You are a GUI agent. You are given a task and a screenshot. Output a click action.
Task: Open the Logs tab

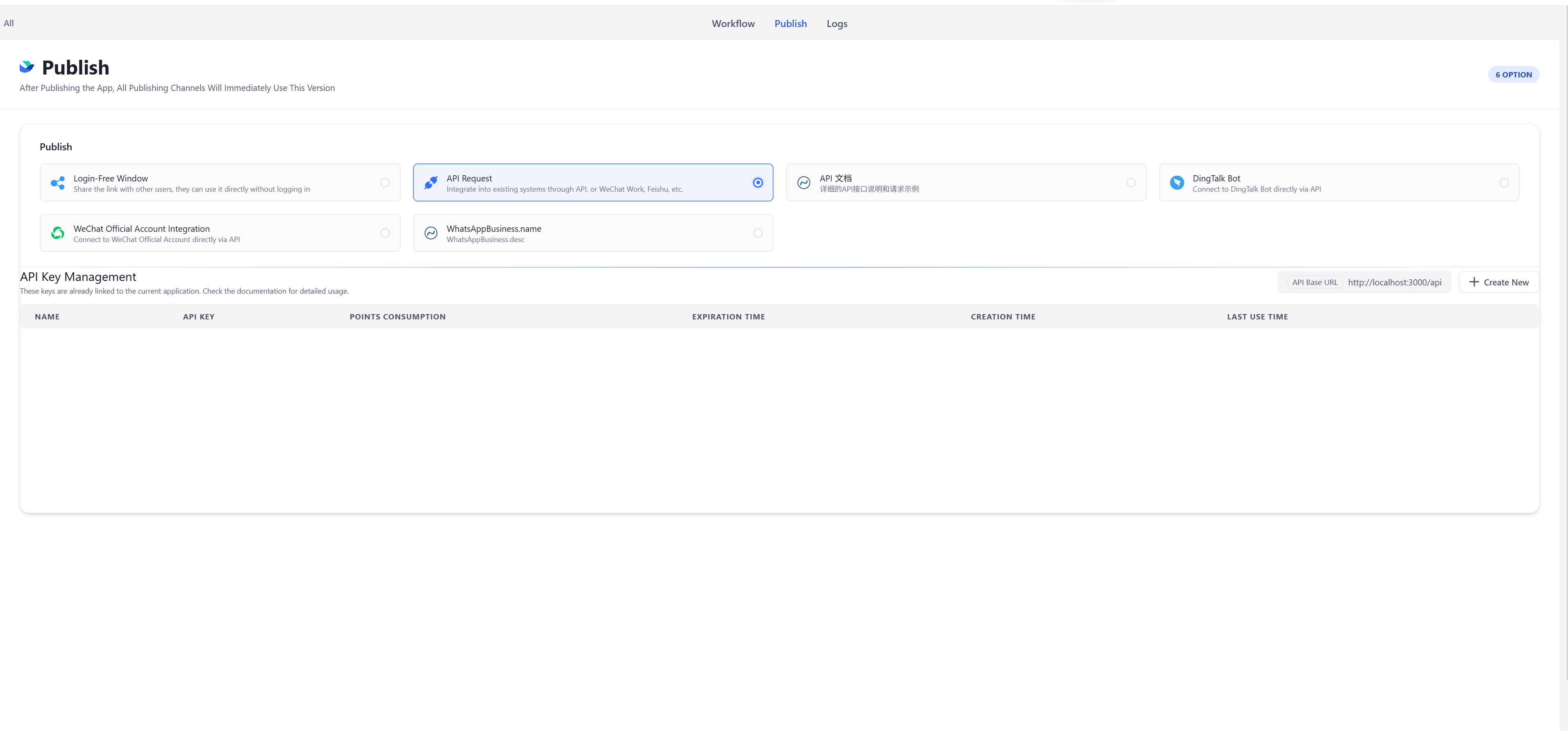(837, 23)
